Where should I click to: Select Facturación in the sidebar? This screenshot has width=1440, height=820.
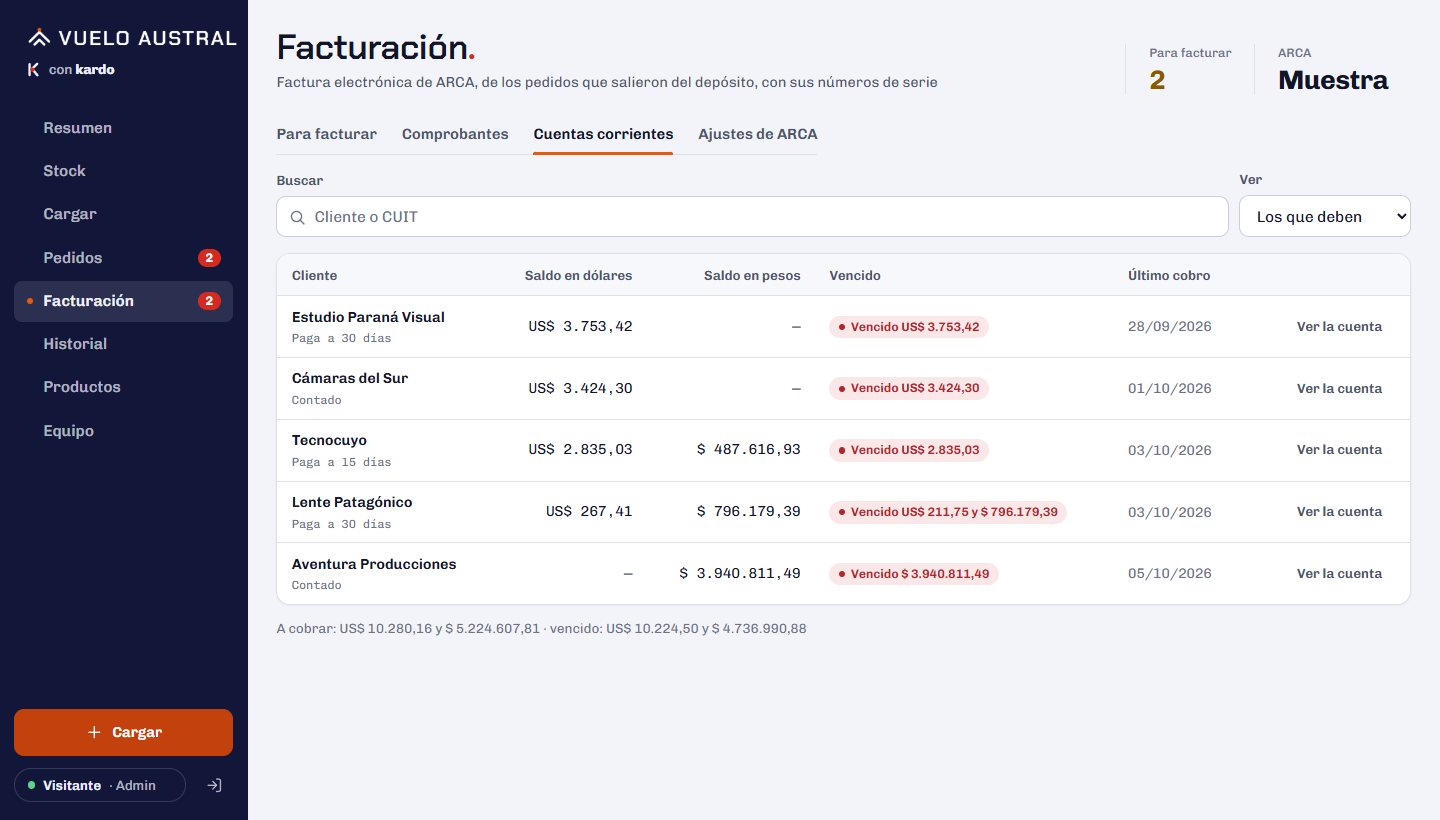tap(123, 301)
